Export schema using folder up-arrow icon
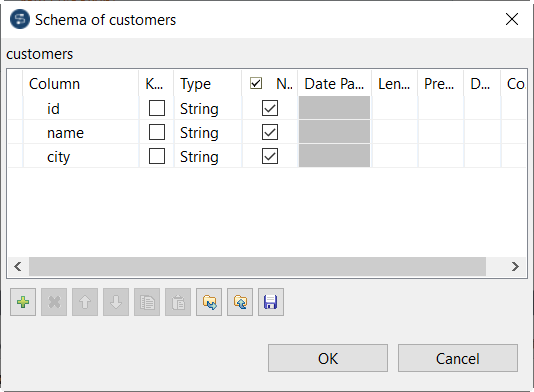534x392 pixels. pyautogui.click(x=240, y=302)
